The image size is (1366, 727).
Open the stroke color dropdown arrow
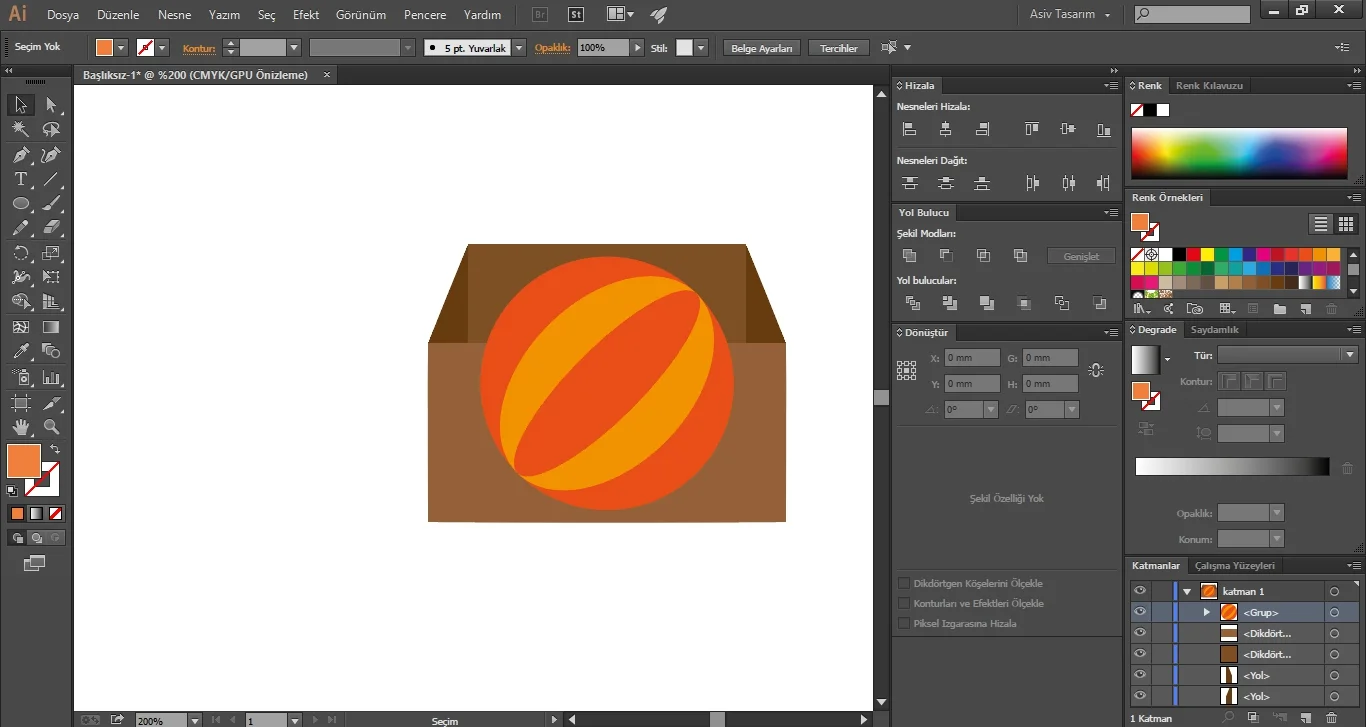click(162, 47)
